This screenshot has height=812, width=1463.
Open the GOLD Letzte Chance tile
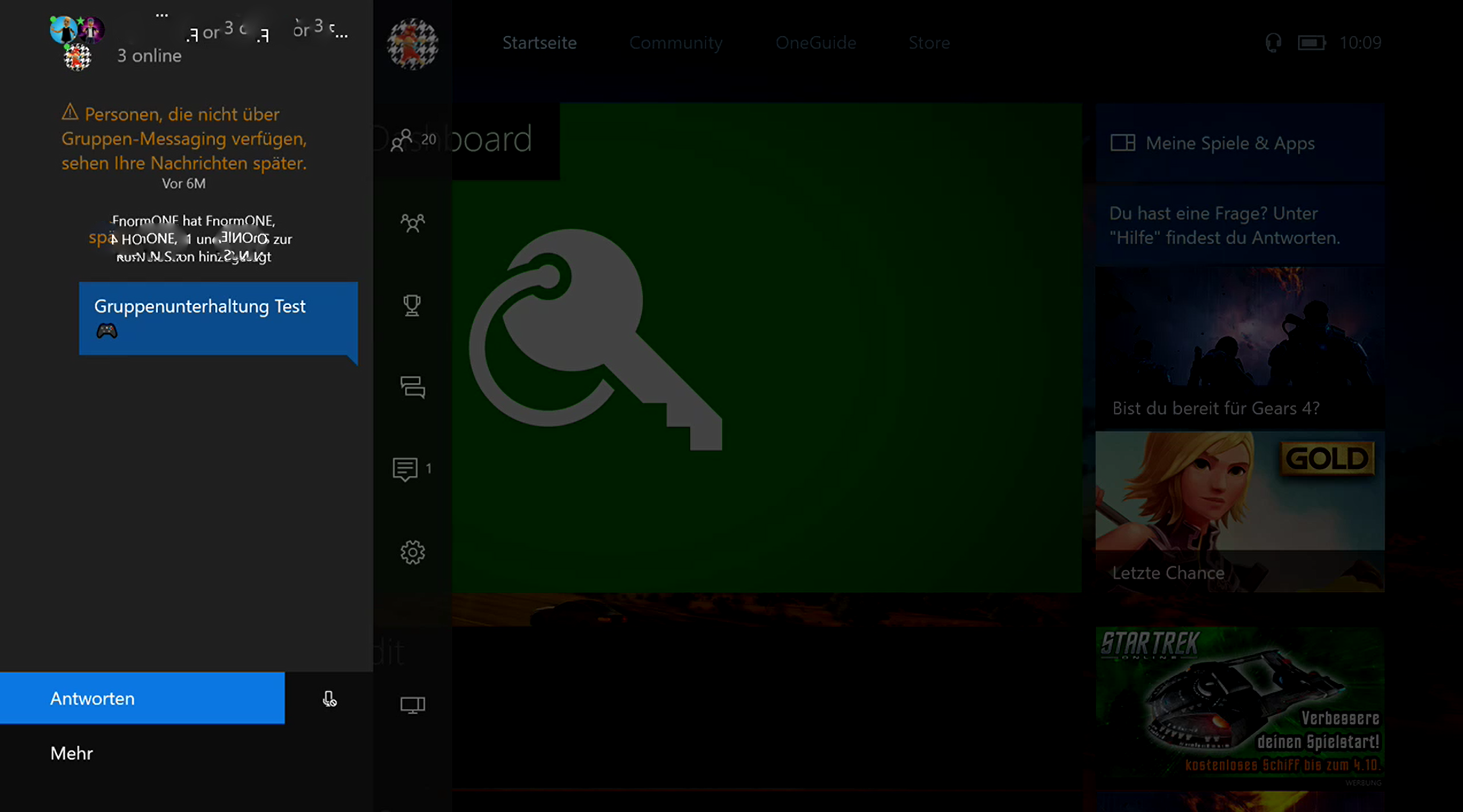point(1239,511)
